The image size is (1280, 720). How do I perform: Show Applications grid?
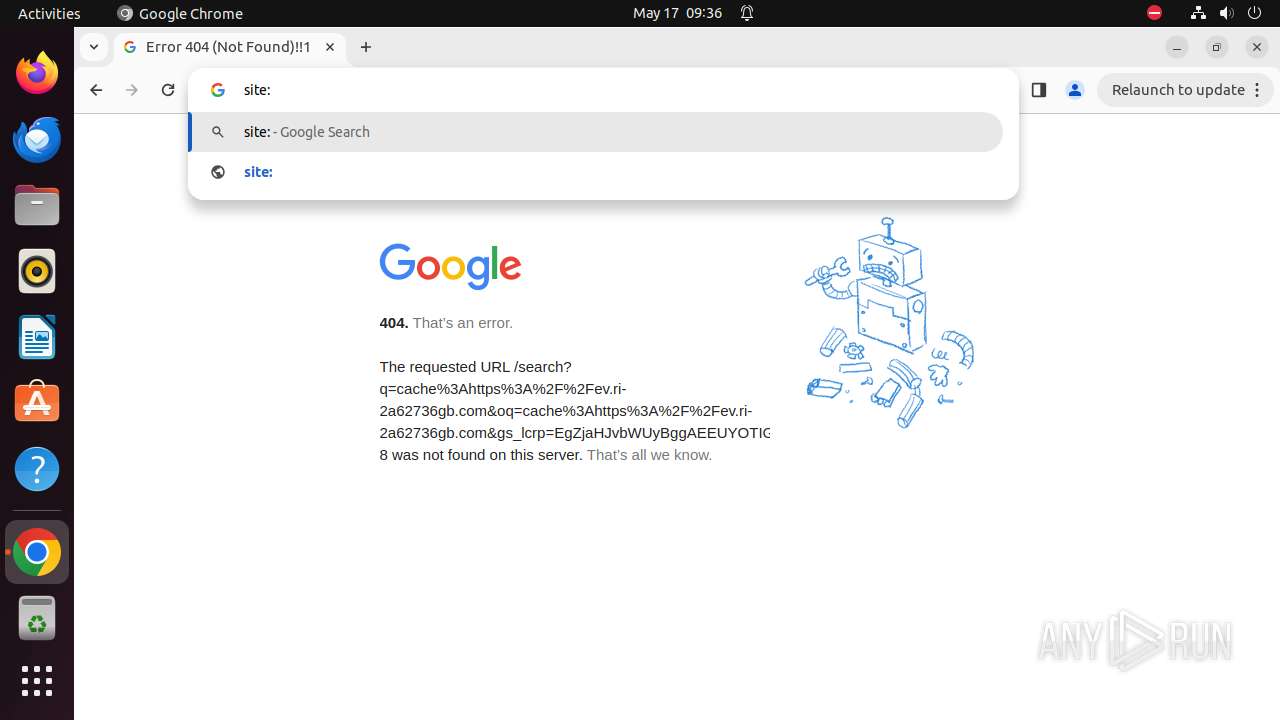pyautogui.click(x=37, y=681)
